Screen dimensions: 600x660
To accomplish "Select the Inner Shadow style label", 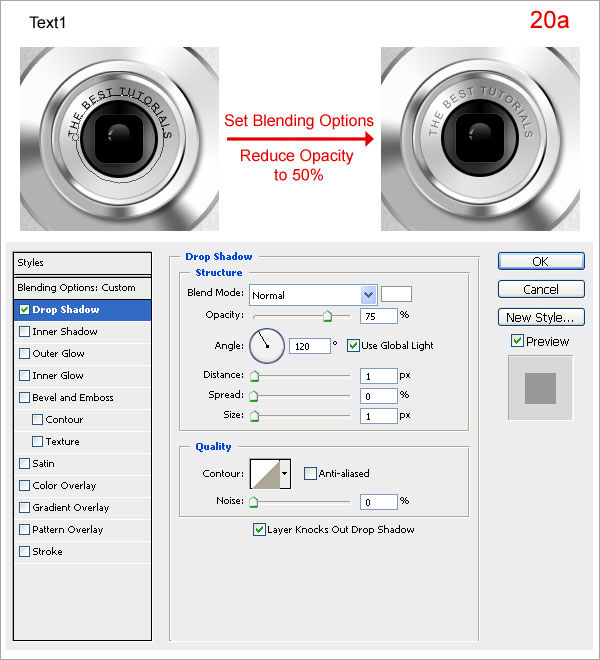I will tap(65, 332).
